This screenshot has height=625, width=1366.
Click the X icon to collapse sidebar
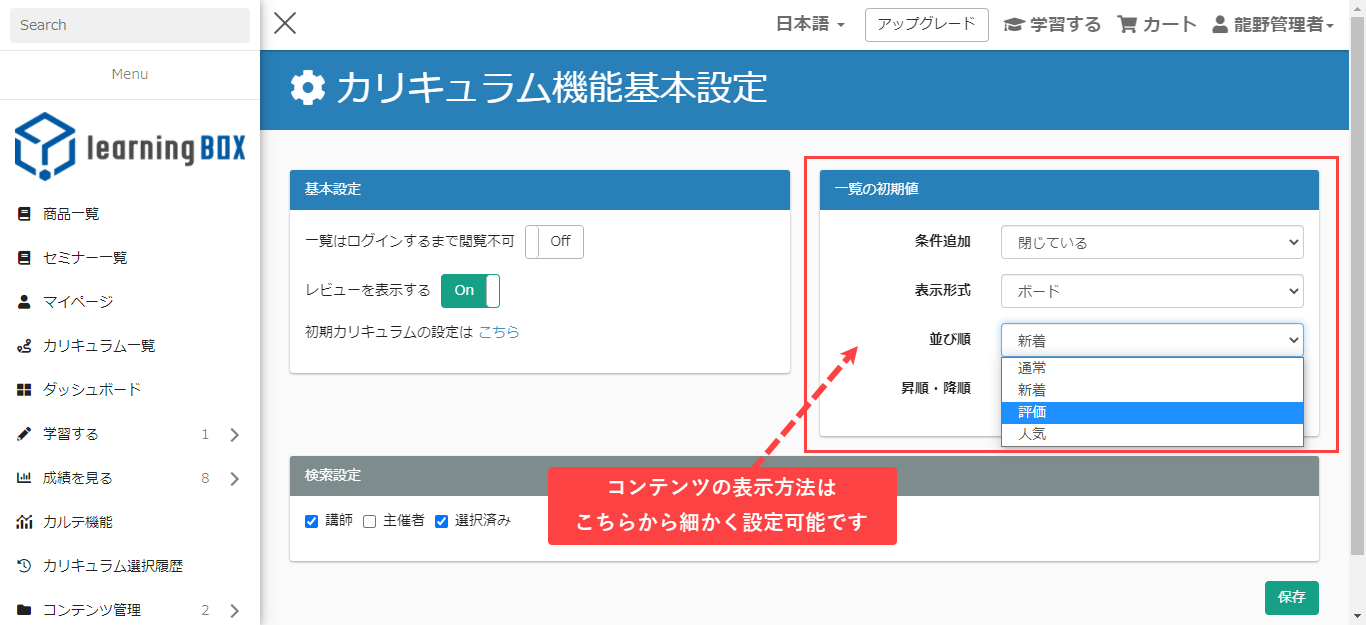pos(285,23)
